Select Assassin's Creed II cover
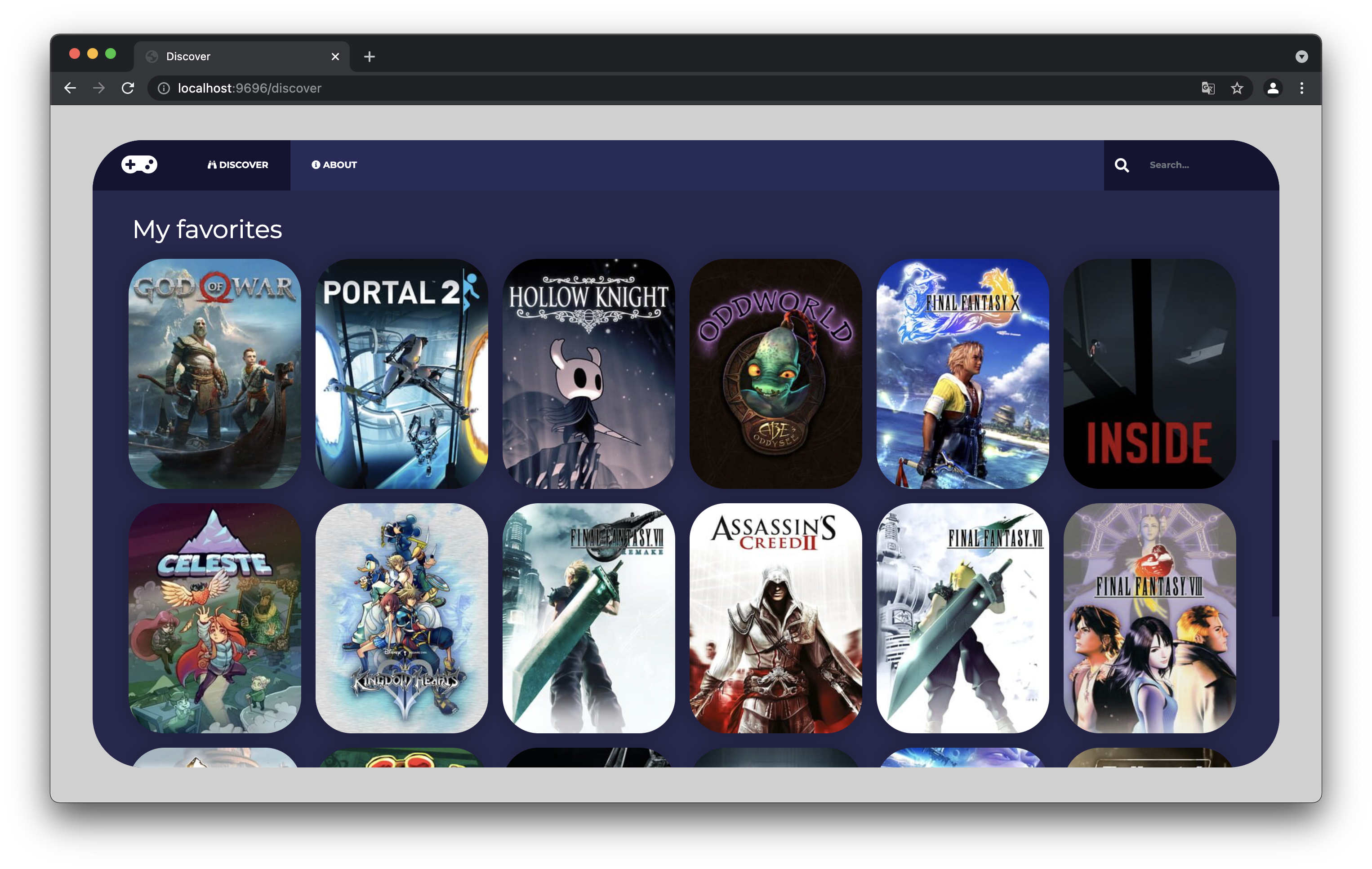The width and height of the screenshot is (1372, 869). 775,618
